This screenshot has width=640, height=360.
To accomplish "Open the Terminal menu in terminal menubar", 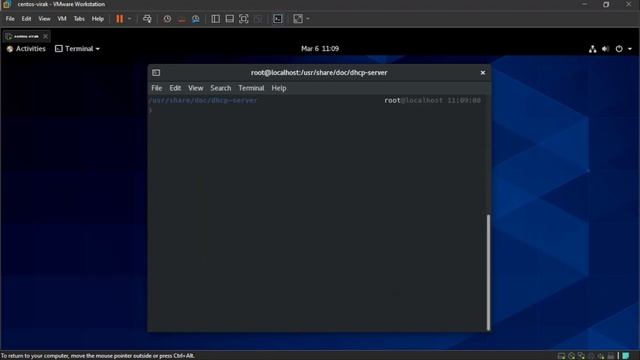I will point(251,88).
